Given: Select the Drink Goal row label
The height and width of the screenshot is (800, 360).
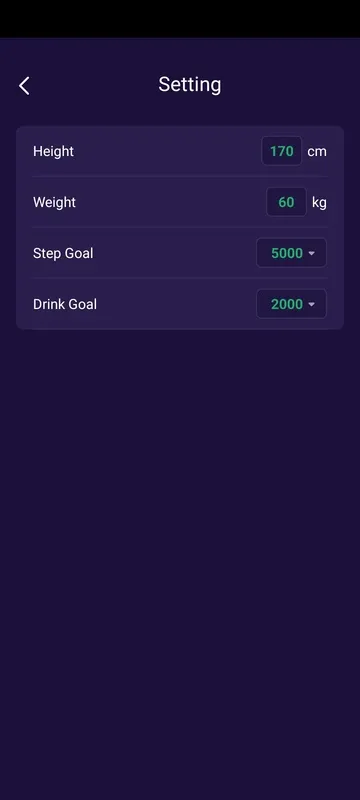Looking at the screenshot, I should pos(65,304).
